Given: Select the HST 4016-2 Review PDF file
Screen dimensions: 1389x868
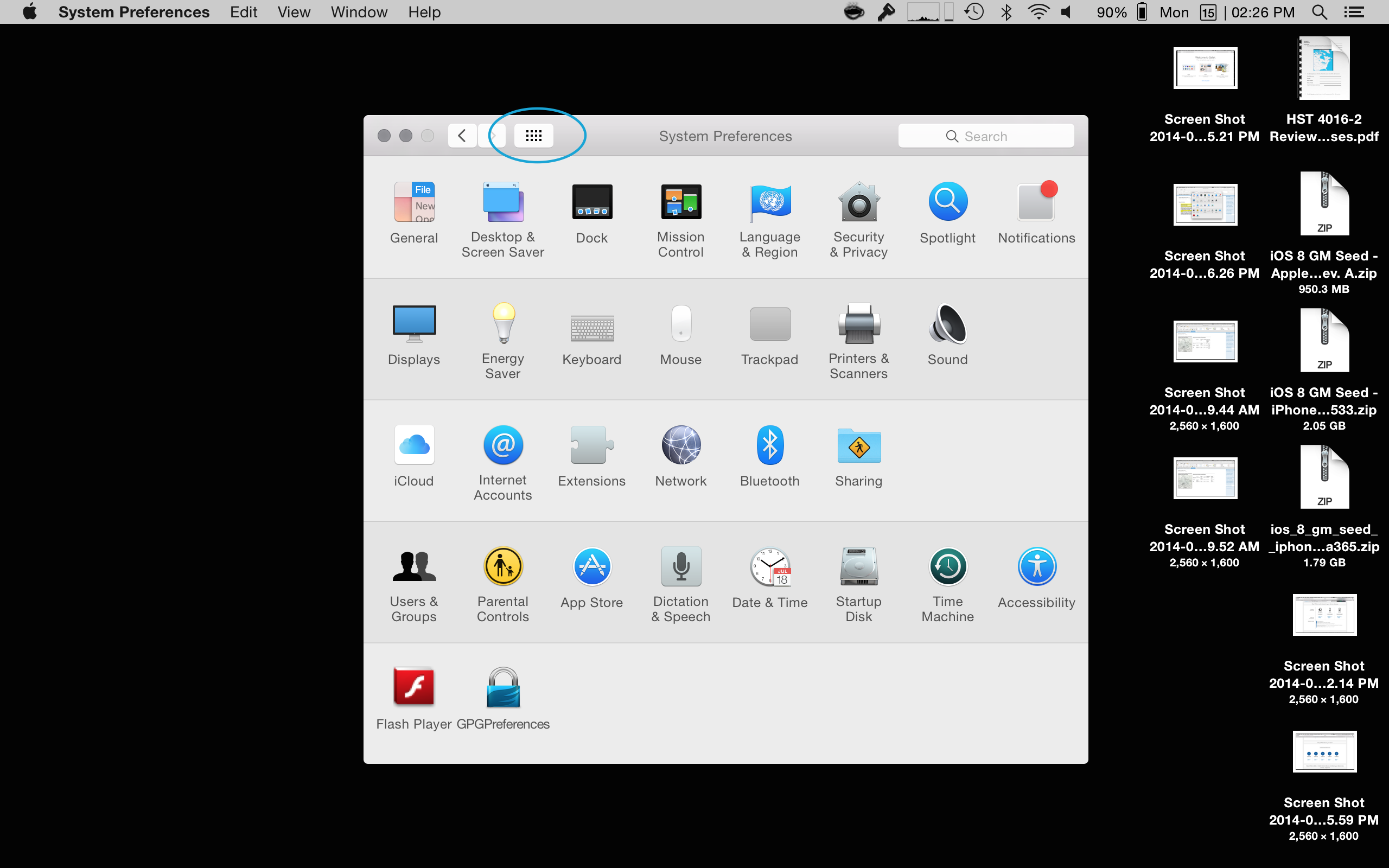Looking at the screenshot, I should tap(1323, 69).
